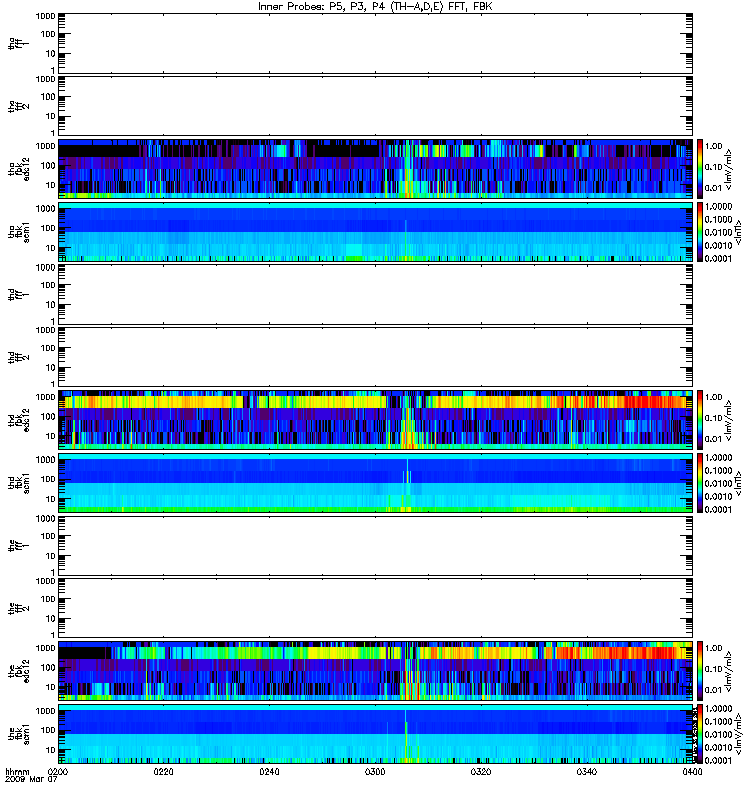Click the 'the fbk edc12' y-axis label
This screenshot has width=750, height=800.
point(19,671)
